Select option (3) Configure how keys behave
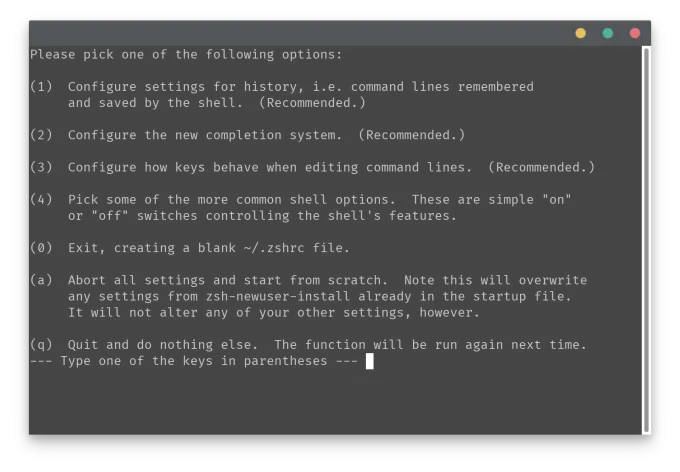Viewport: 680px width, 472px height. point(312,167)
